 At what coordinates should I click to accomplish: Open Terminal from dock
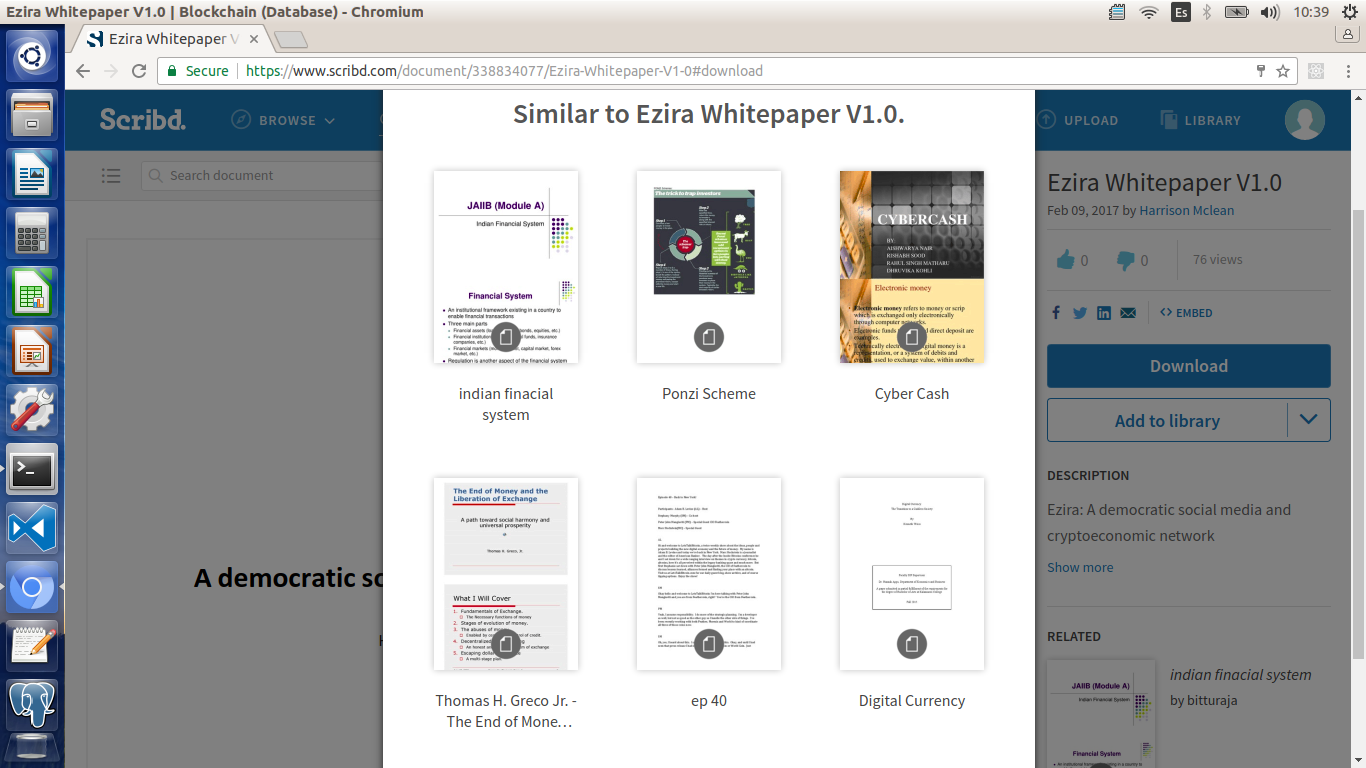tap(32, 469)
